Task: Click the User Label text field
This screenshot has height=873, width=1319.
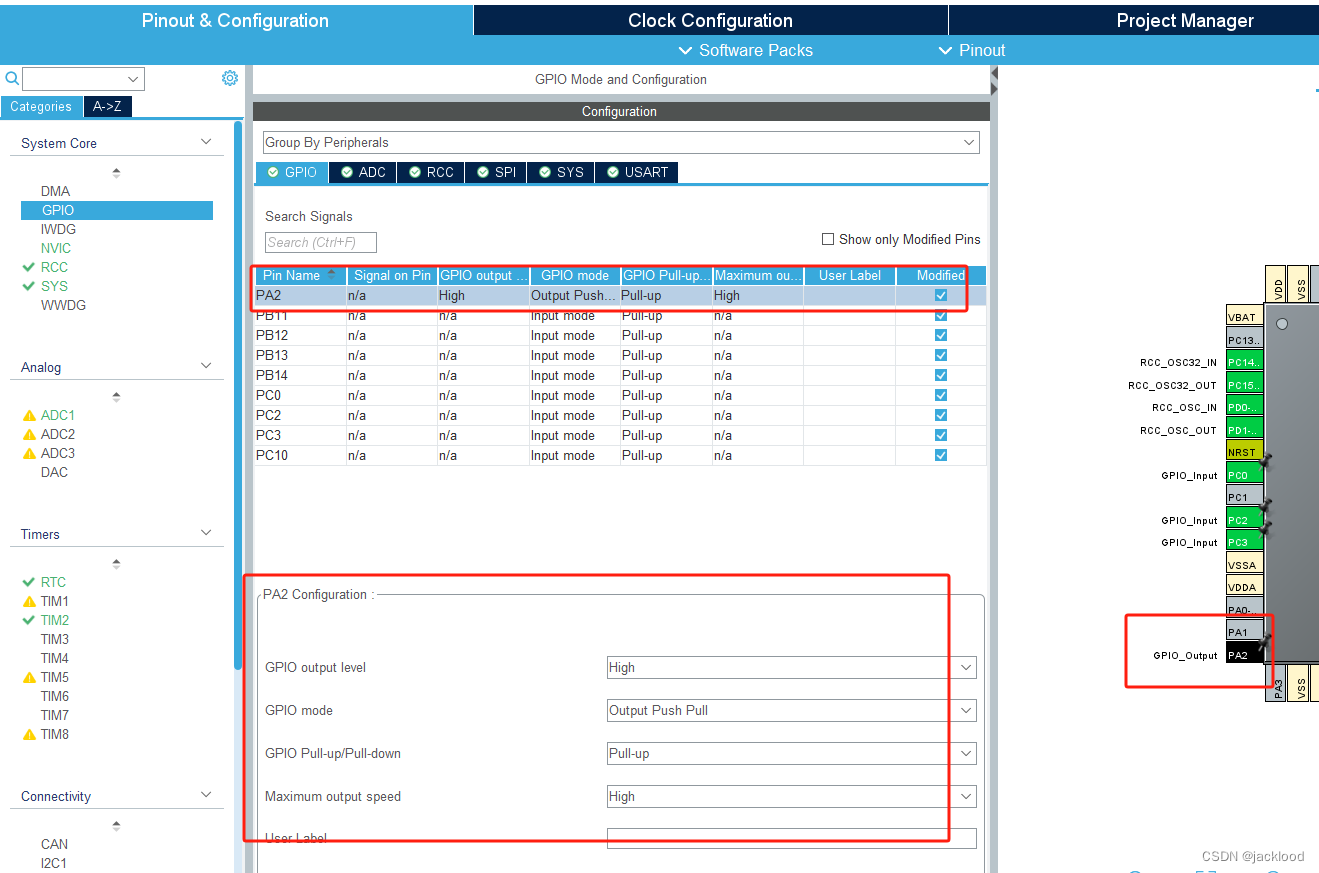Action: [791, 838]
